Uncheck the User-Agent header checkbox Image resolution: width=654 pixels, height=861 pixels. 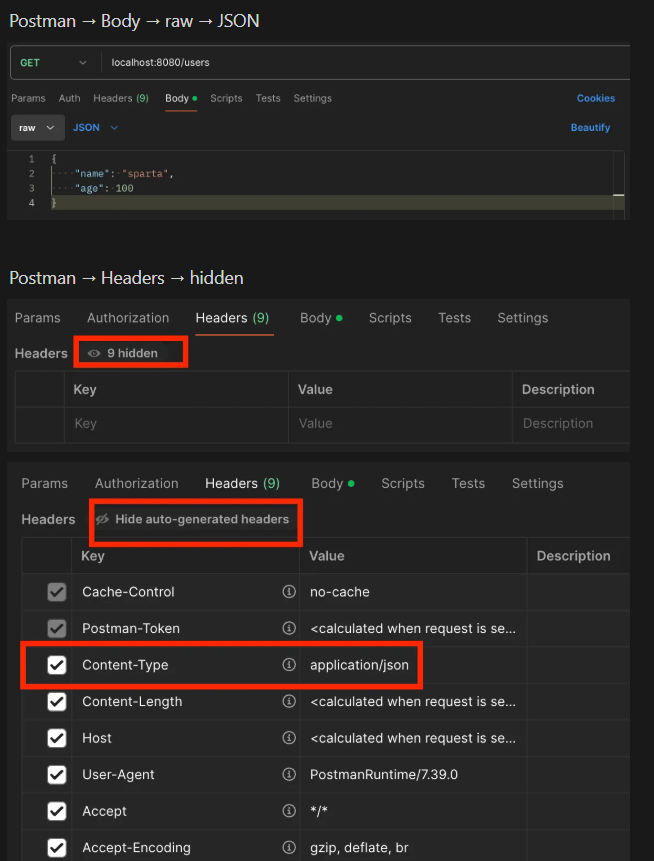point(57,775)
